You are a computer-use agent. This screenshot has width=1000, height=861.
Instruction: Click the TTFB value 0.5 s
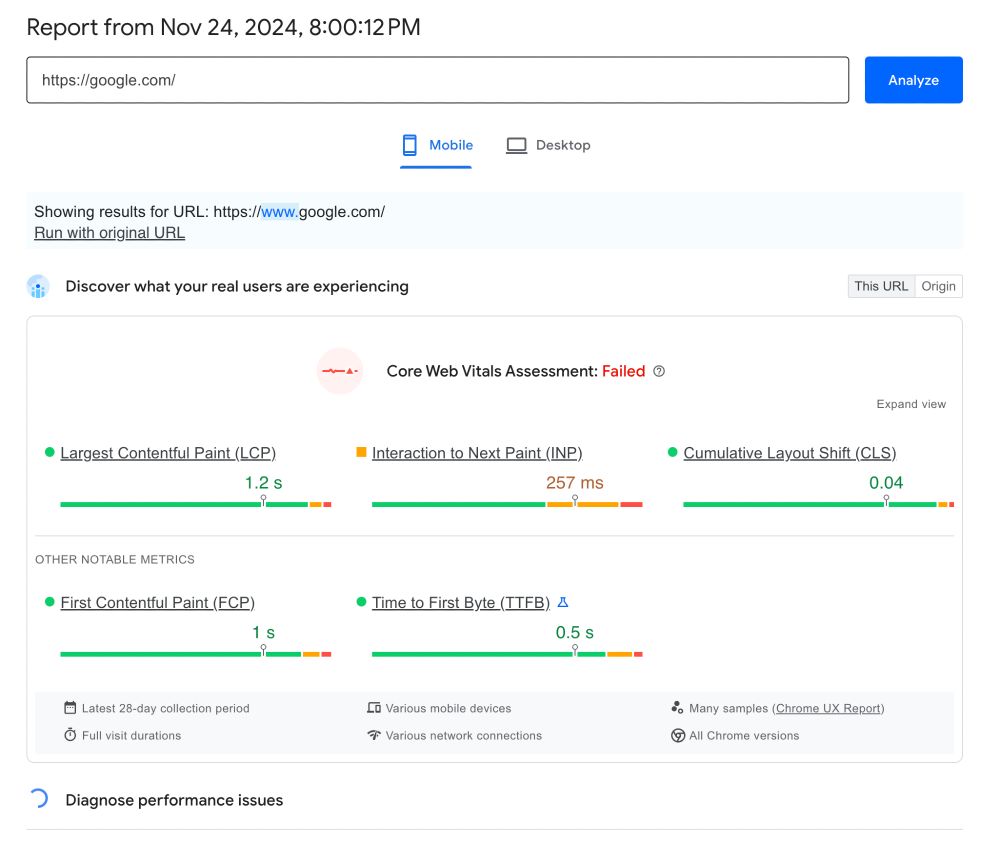click(x=575, y=633)
